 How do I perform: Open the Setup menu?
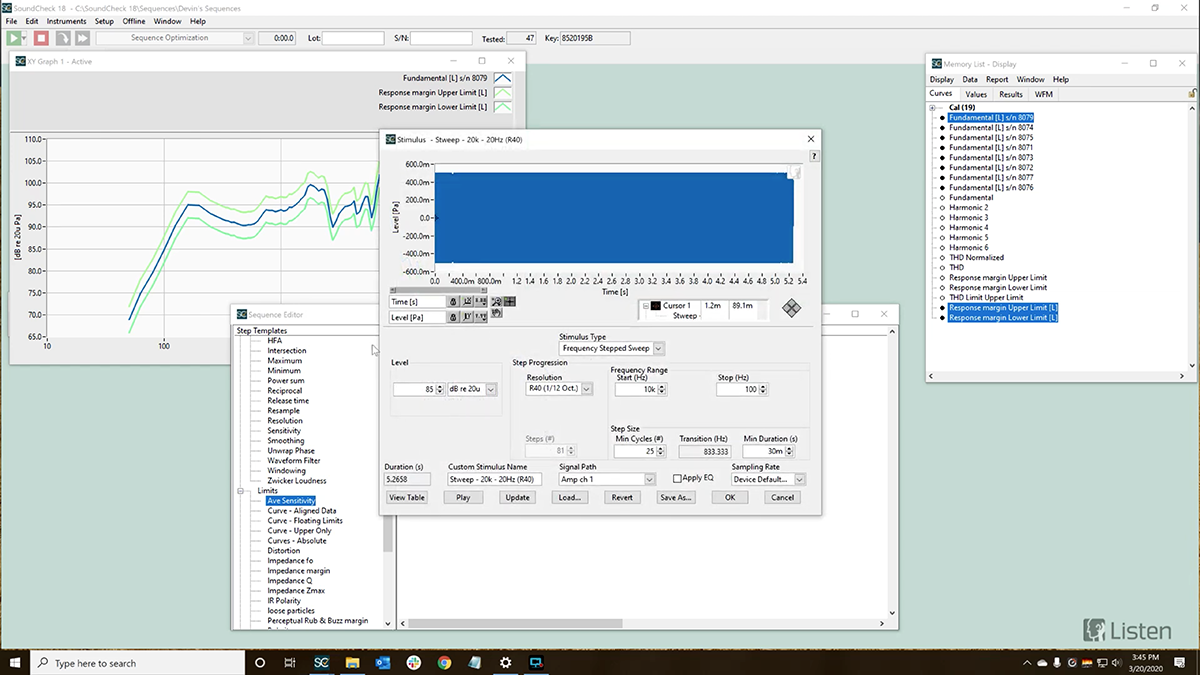click(x=104, y=21)
